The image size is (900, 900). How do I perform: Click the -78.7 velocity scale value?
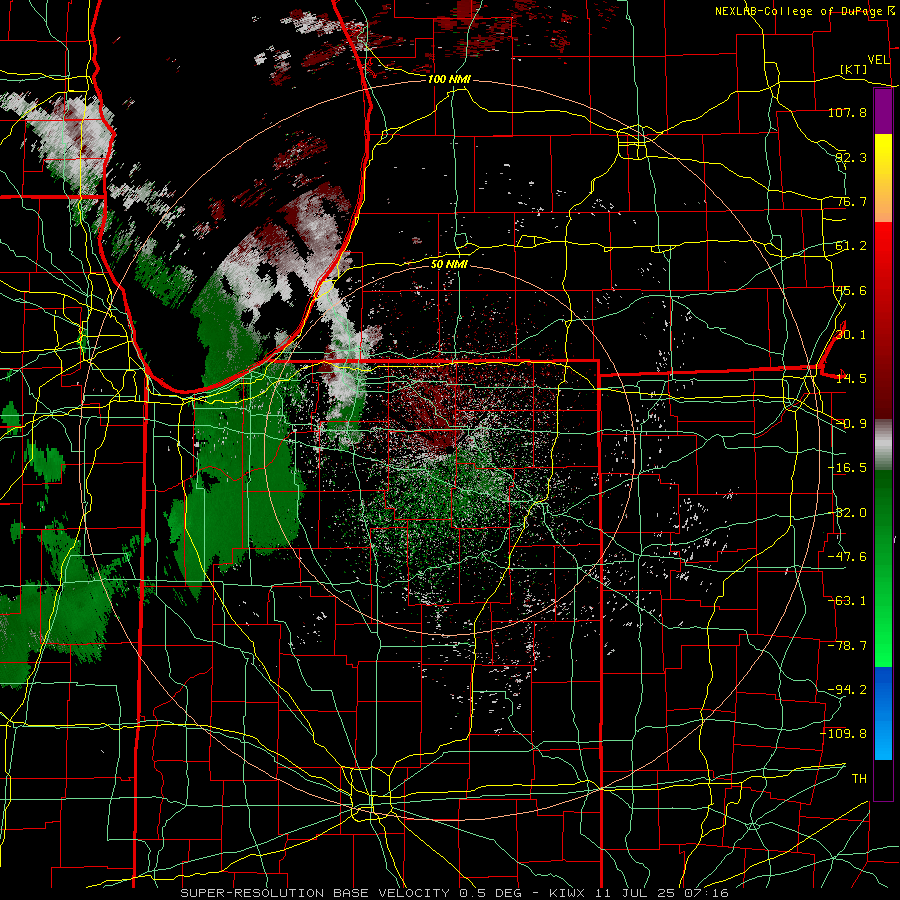847,646
